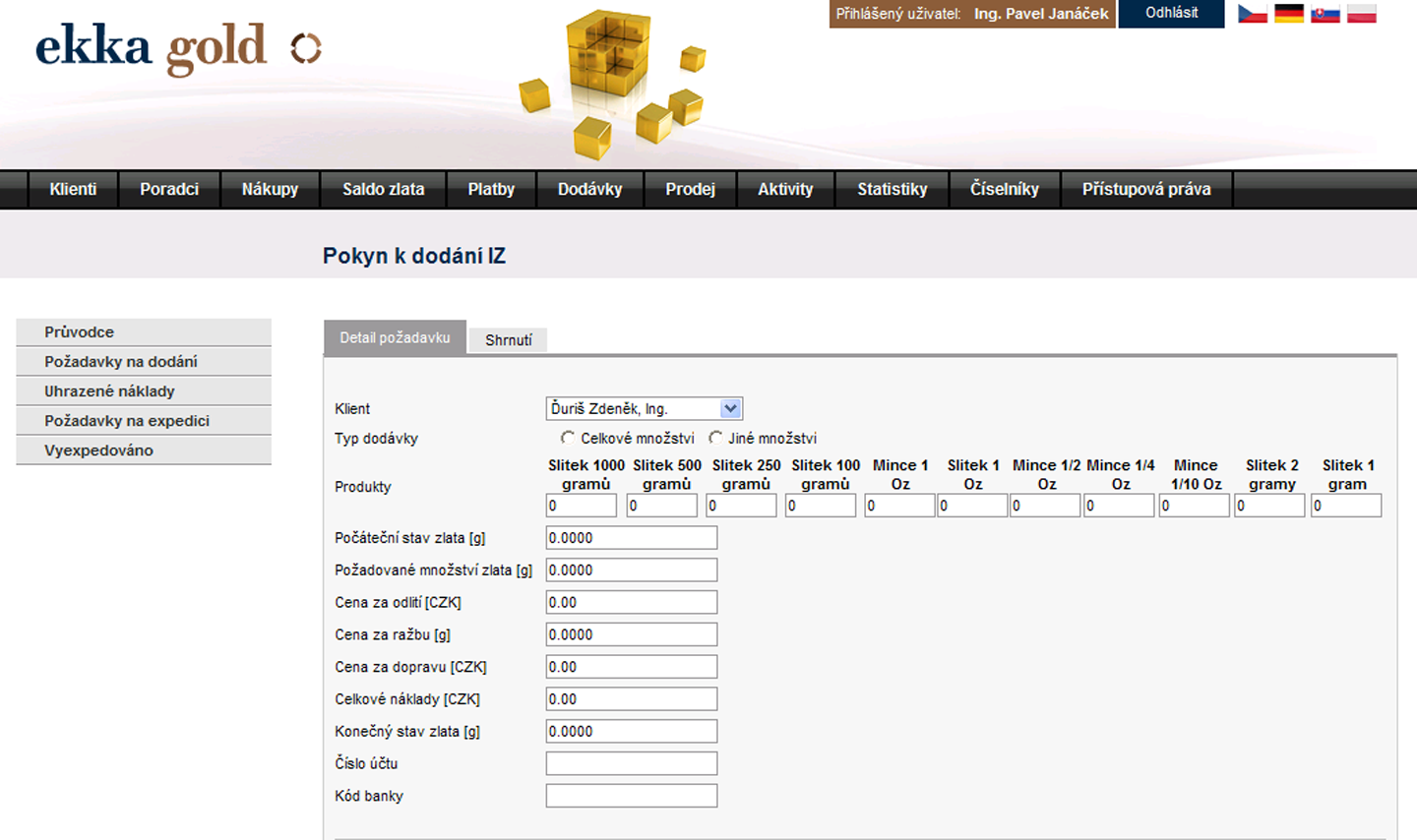Click the Typ dodávky label
Screen dimensions: 1417x840
coord(376,439)
